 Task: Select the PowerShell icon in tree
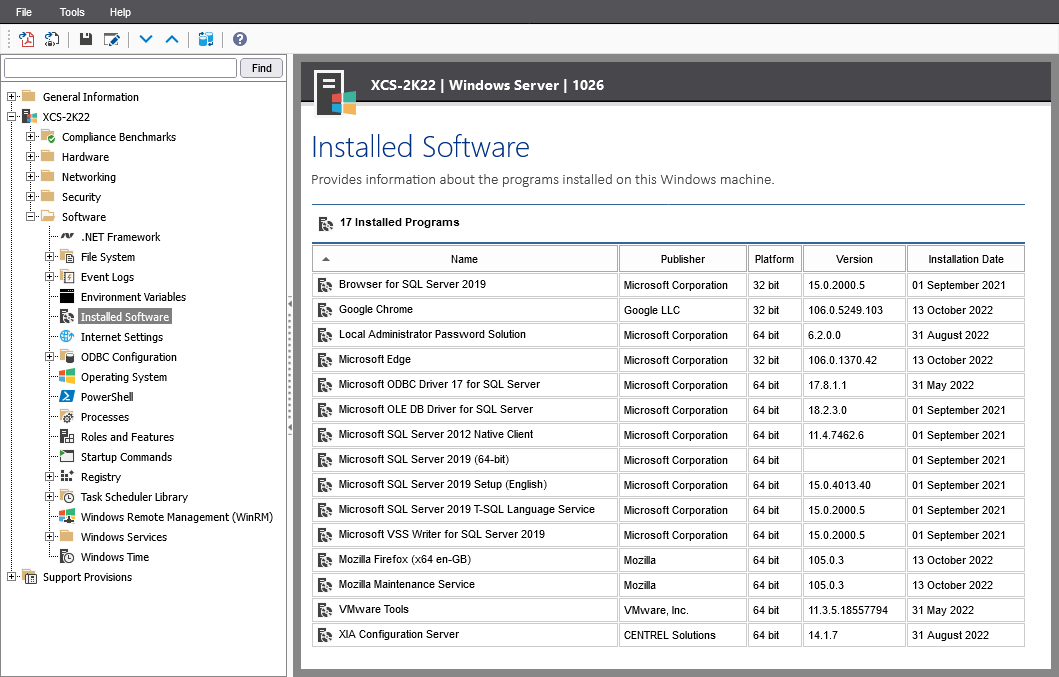pos(67,397)
